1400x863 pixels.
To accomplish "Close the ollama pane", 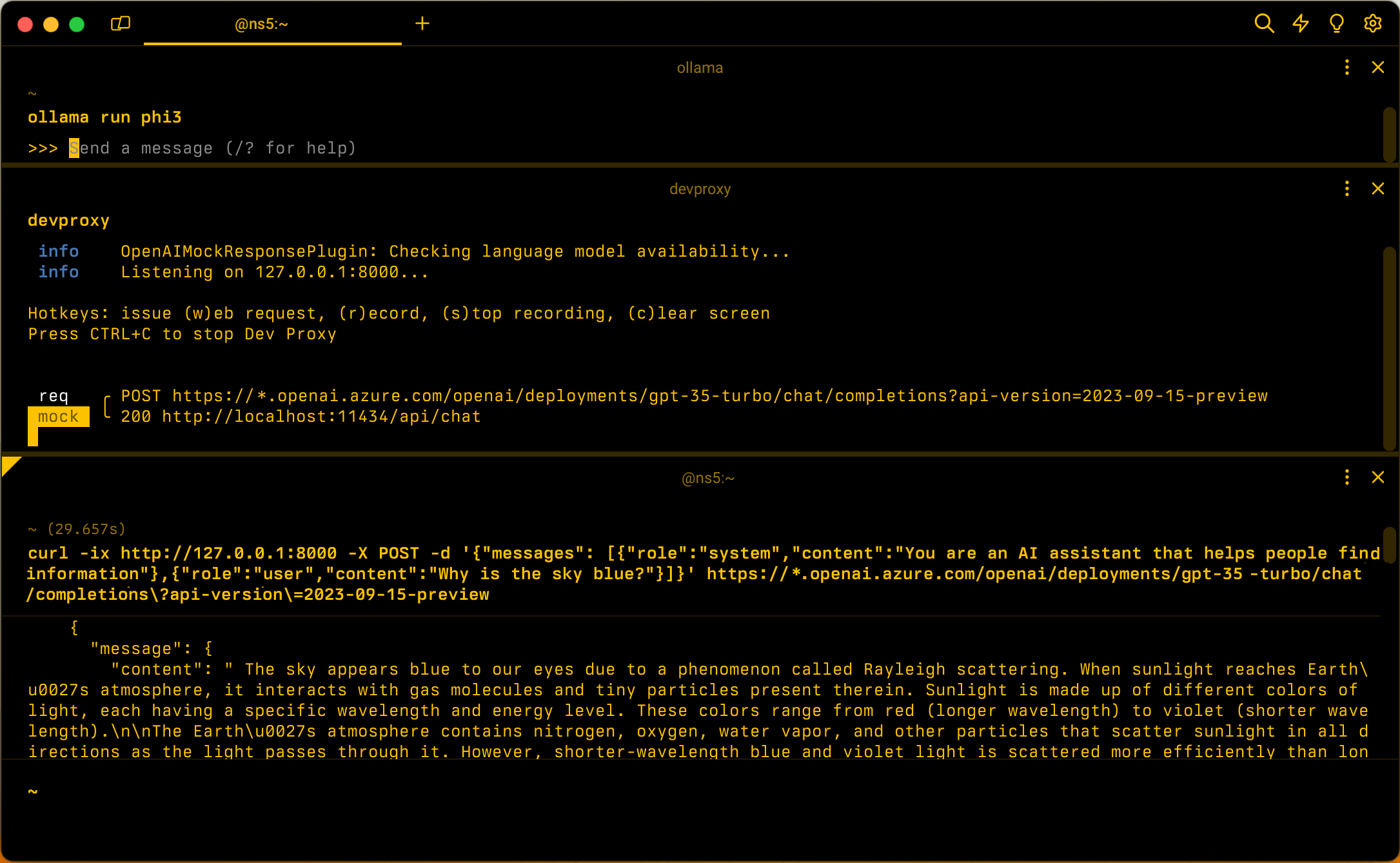I will 1378,68.
